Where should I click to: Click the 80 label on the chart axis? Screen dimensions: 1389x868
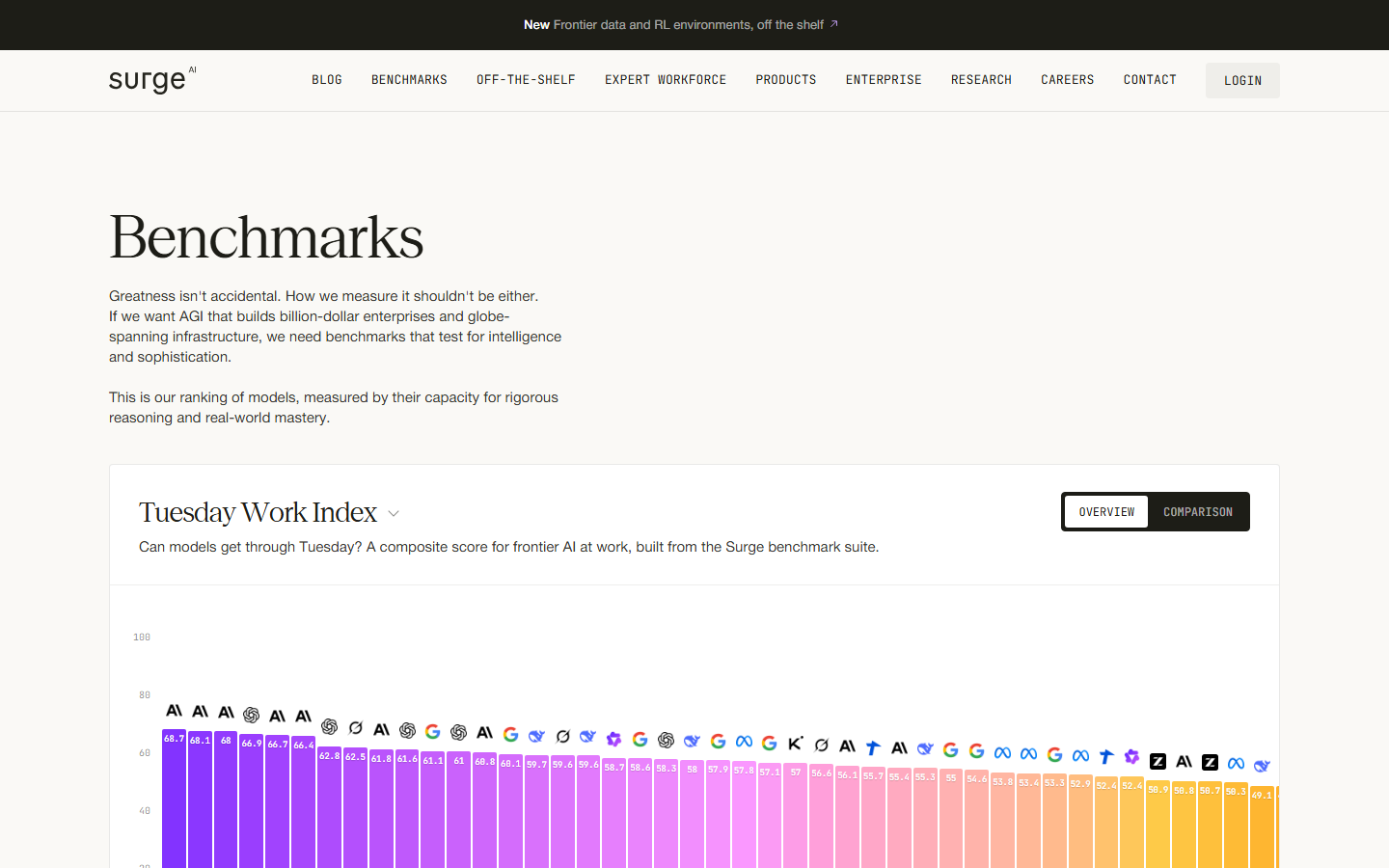click(x=145, y=695)
